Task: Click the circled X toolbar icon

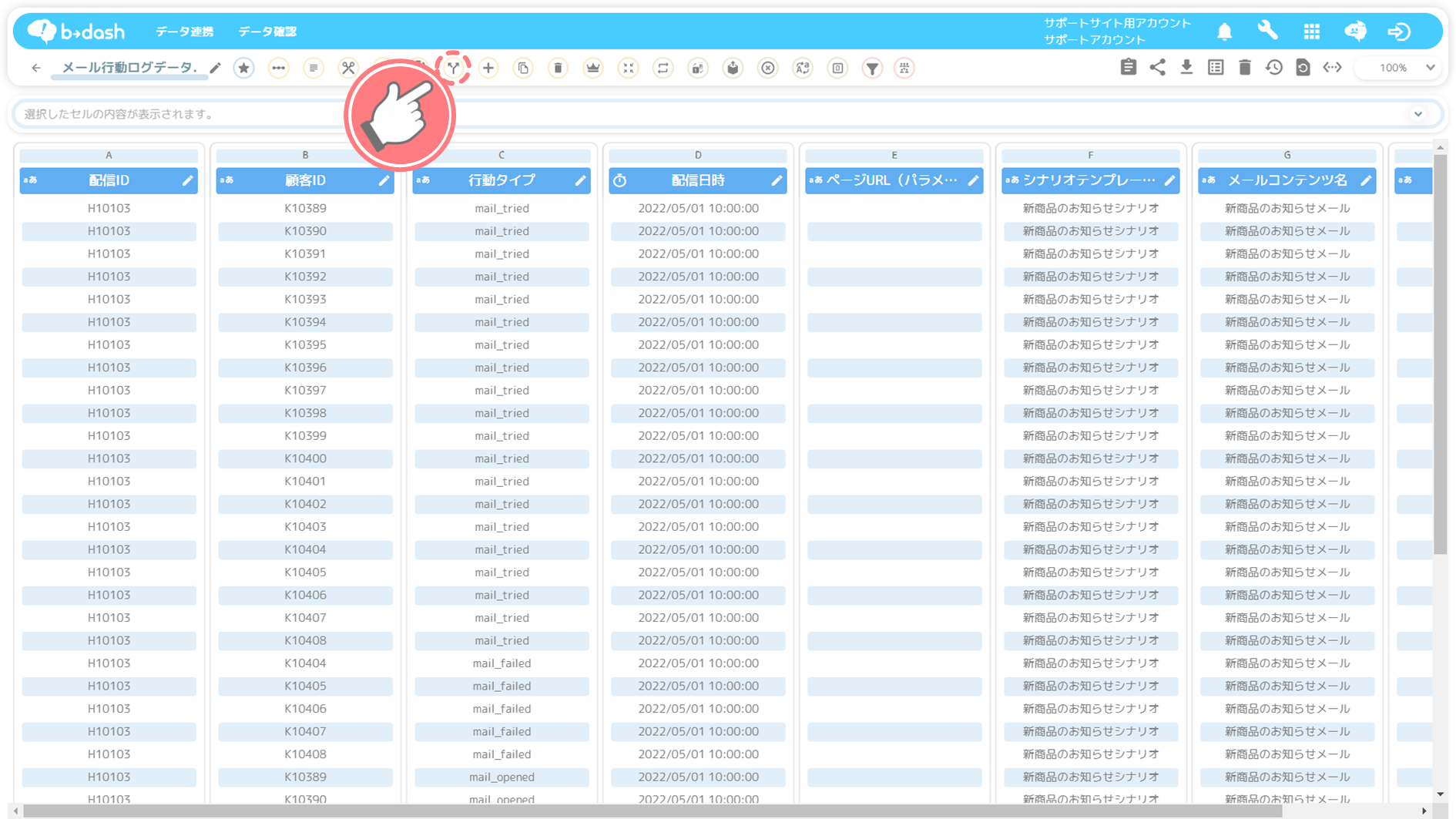Action: pyautogui.click(x=768, y=68)
